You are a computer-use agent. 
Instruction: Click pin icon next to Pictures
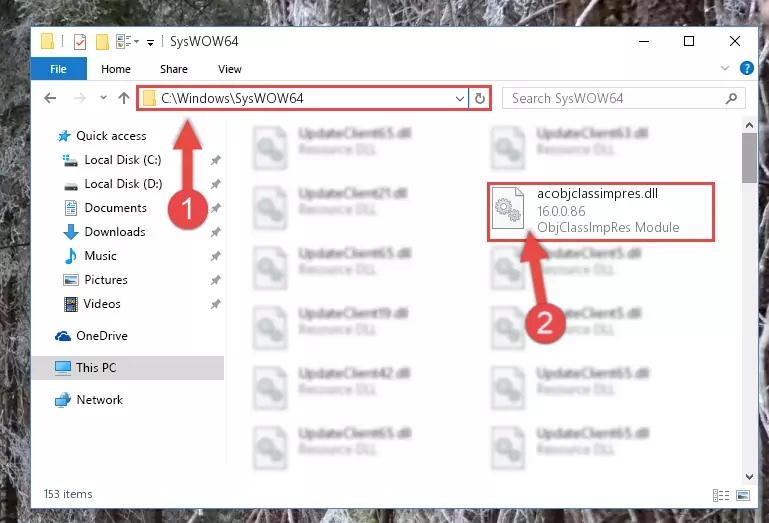[215, 280]
